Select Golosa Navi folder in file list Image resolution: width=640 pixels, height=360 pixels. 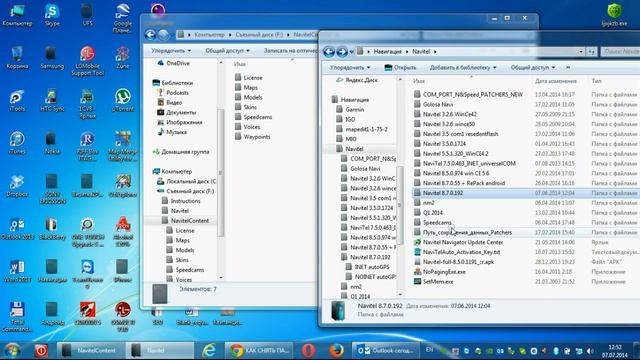[438, 104]
